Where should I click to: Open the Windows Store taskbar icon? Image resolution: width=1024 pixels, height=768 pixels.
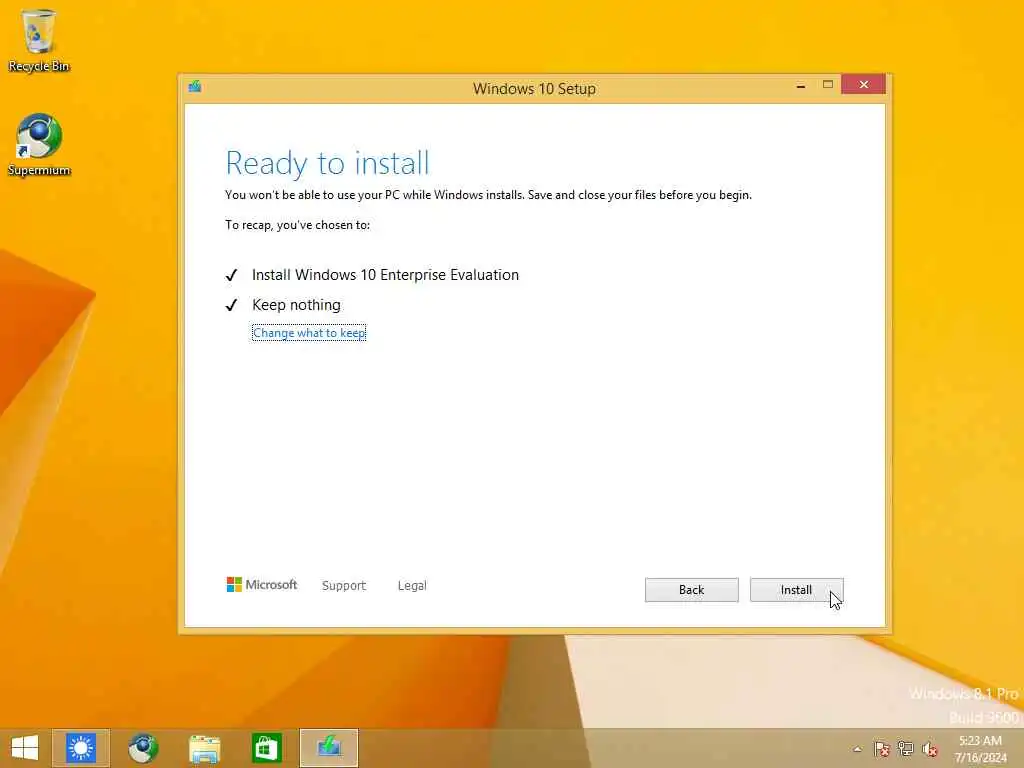tap(266, 748)
